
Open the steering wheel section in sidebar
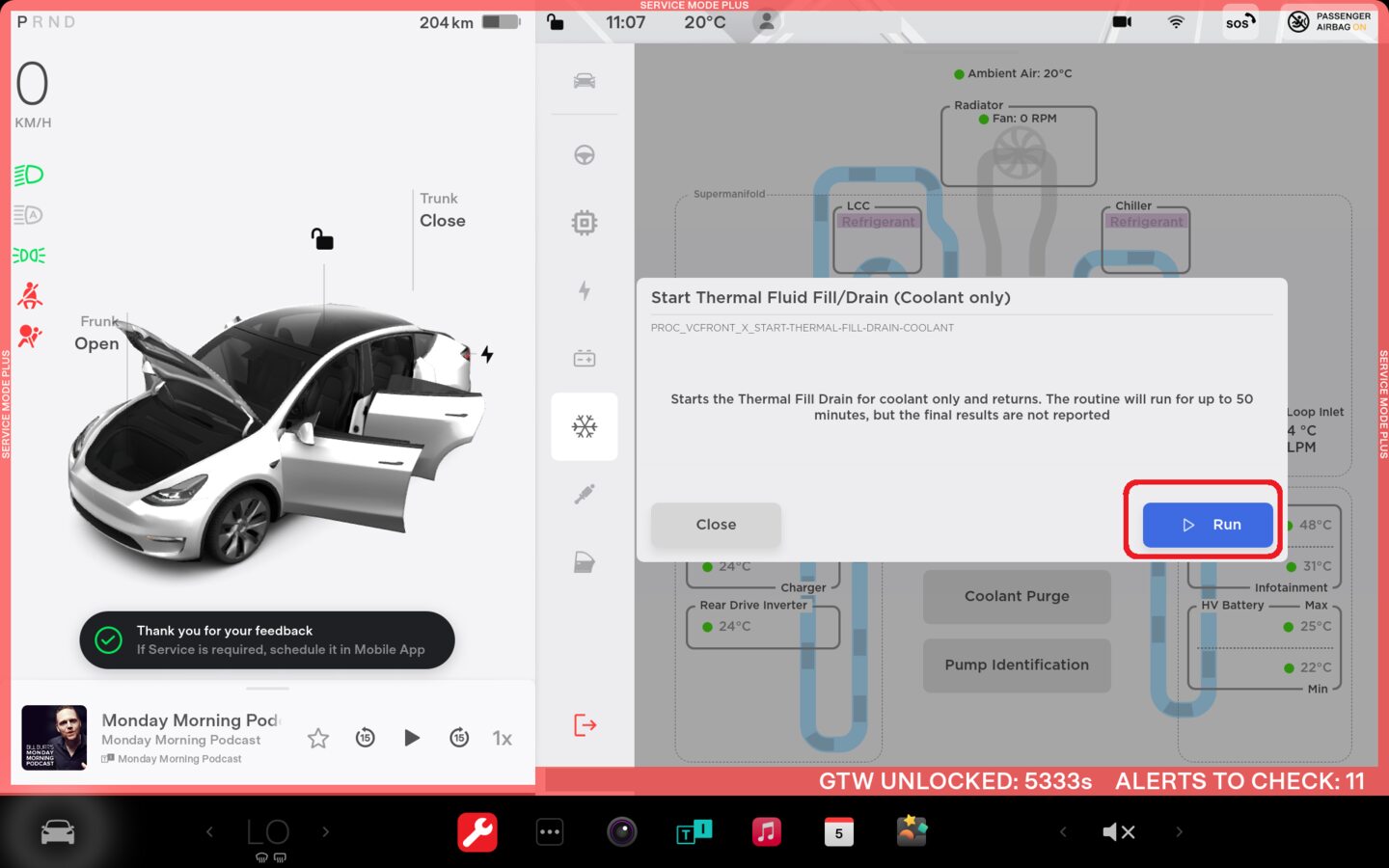pos(585,155)
